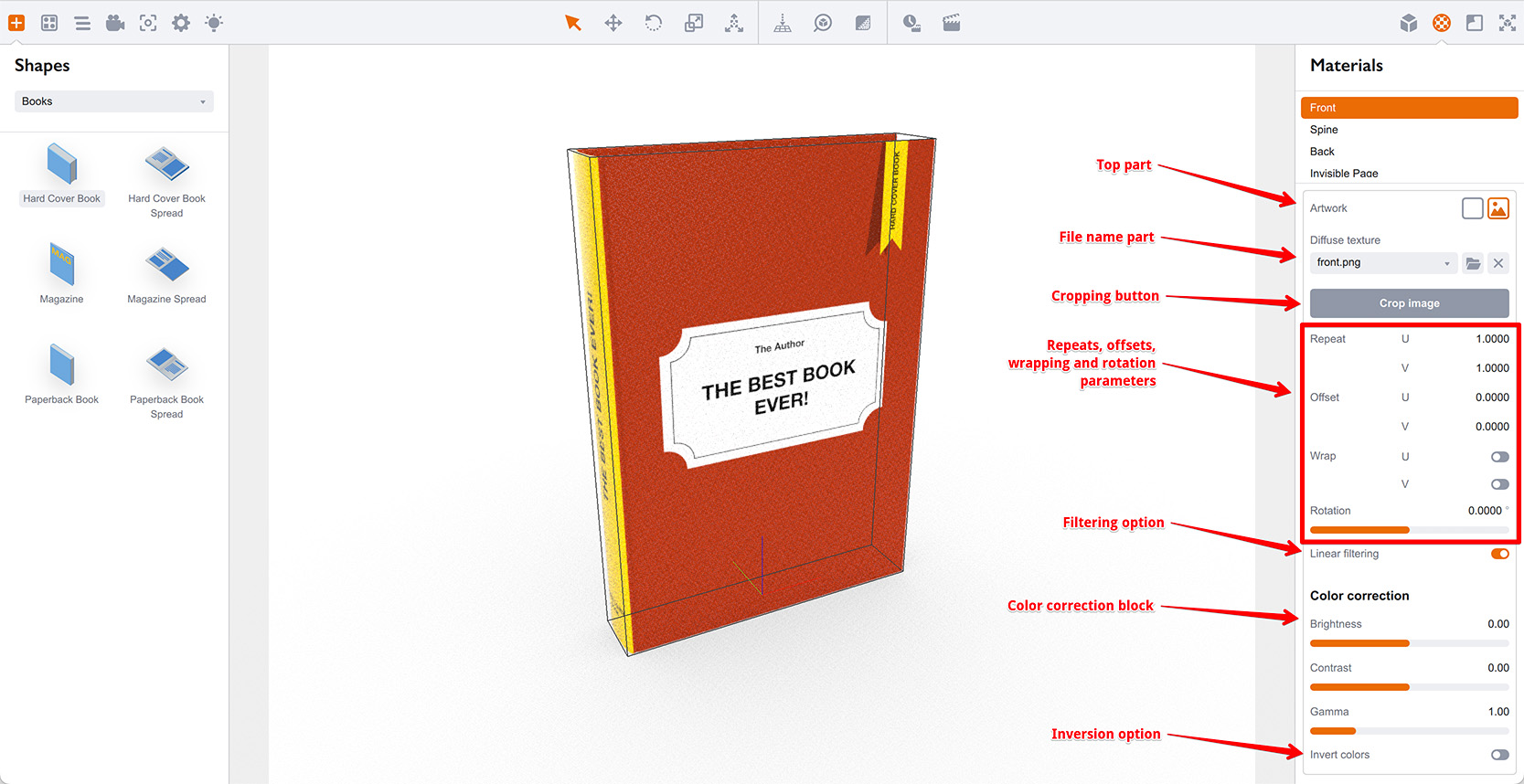Select the Spine material item
1524x784 pixels.
pyautogui.click(x=1324, y=130)
